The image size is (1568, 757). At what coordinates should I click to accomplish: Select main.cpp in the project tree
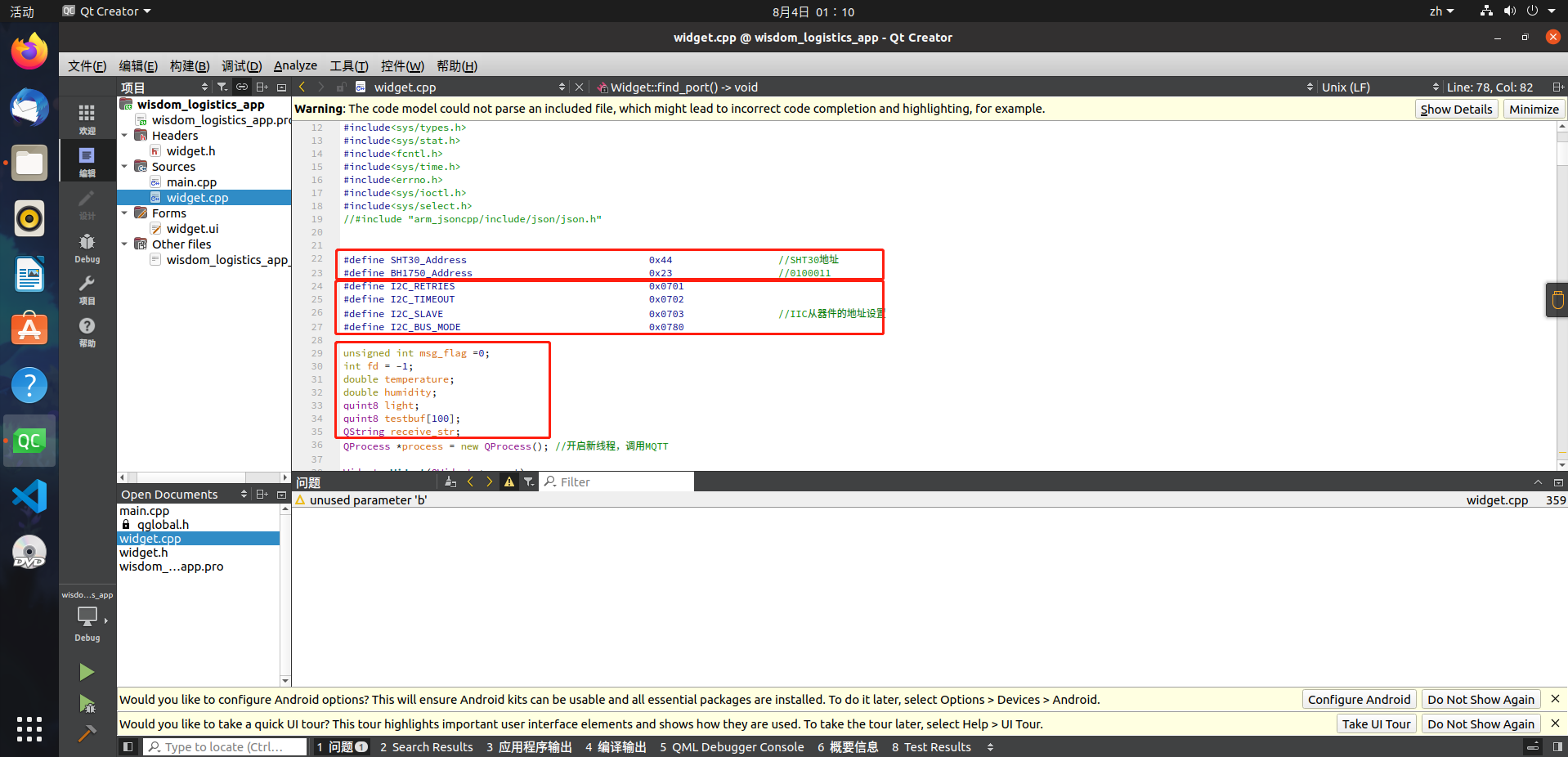click(x=191, y=182)
